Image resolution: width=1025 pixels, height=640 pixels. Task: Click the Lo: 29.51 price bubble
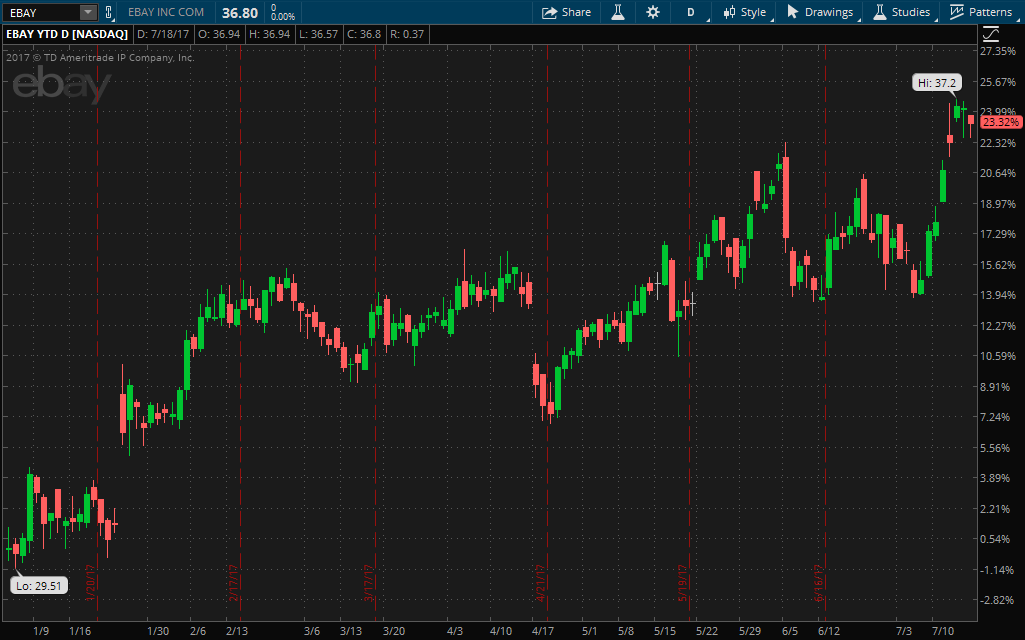click(x=40, y=585)
